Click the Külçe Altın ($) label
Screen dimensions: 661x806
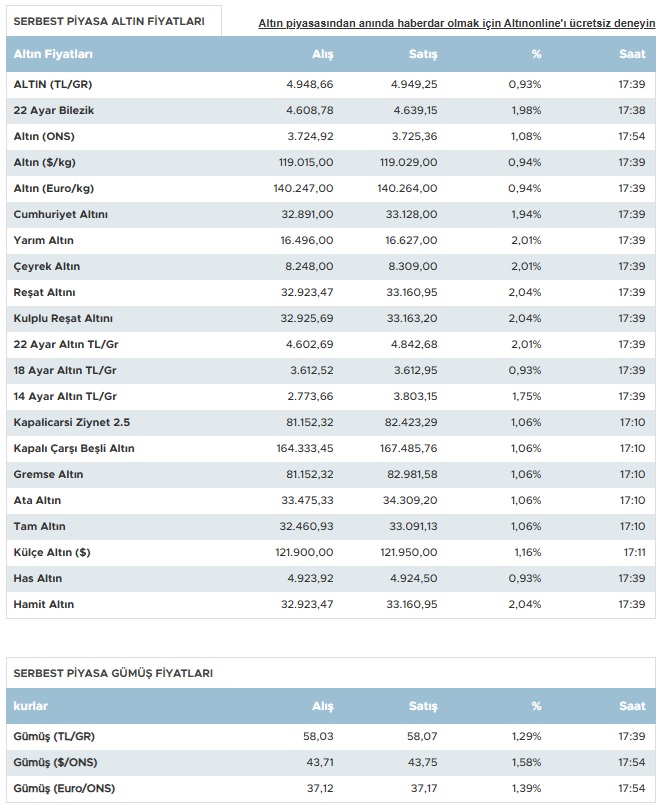pyautogui.click(x=51, y=553)
